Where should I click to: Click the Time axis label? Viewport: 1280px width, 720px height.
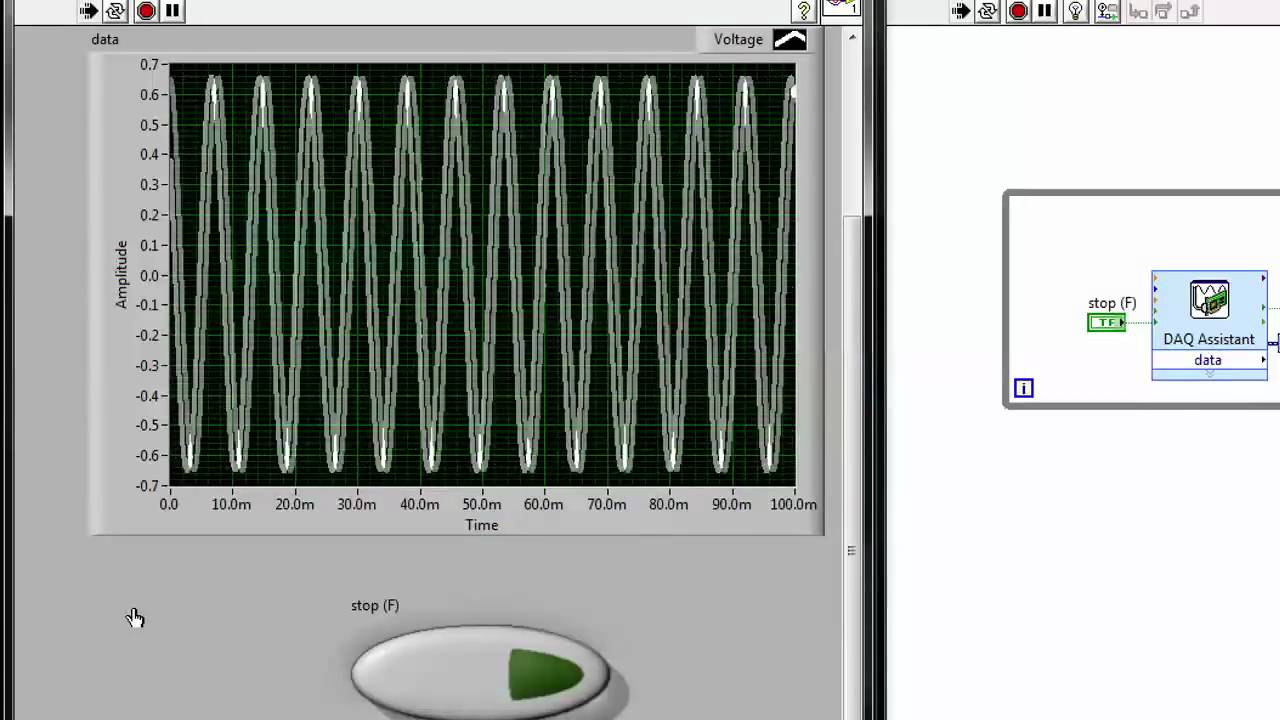coord(481,525)
